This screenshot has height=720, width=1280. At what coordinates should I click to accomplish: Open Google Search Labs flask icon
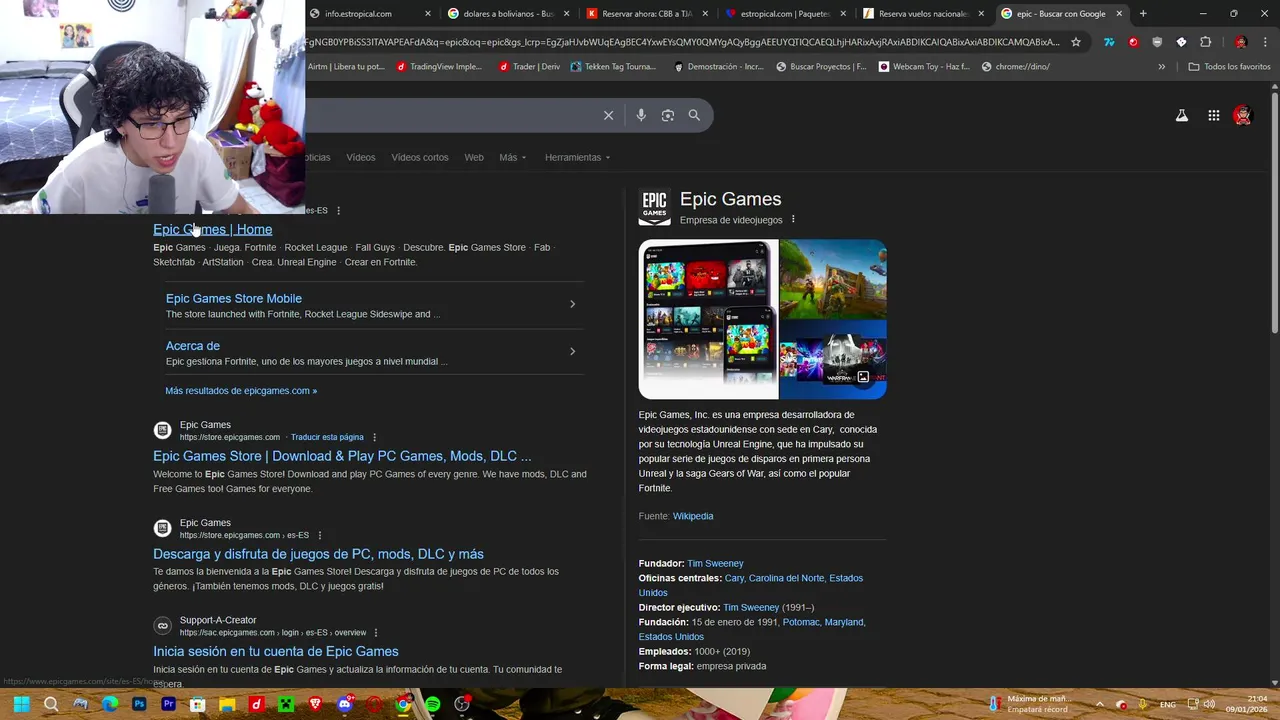[1182, 116]
